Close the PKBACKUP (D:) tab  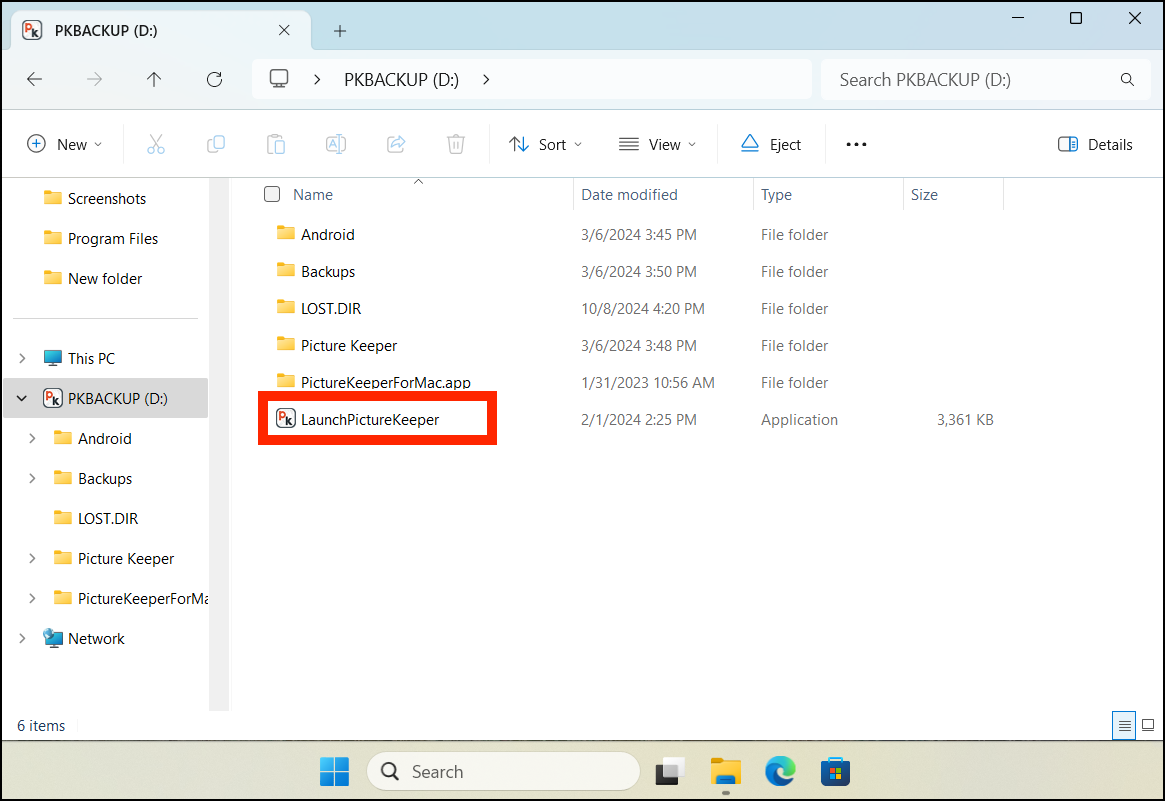click(284, 30)
